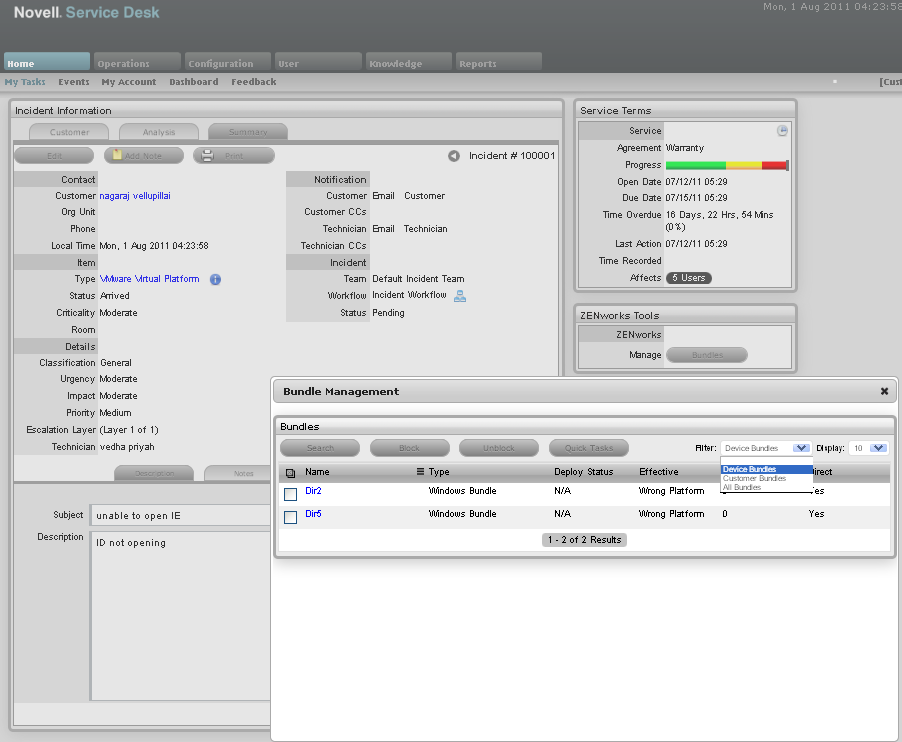This screenshot has width=902, height=742.
Task: Click the Service Terms clock icon
Action: [x=783, y=131]
